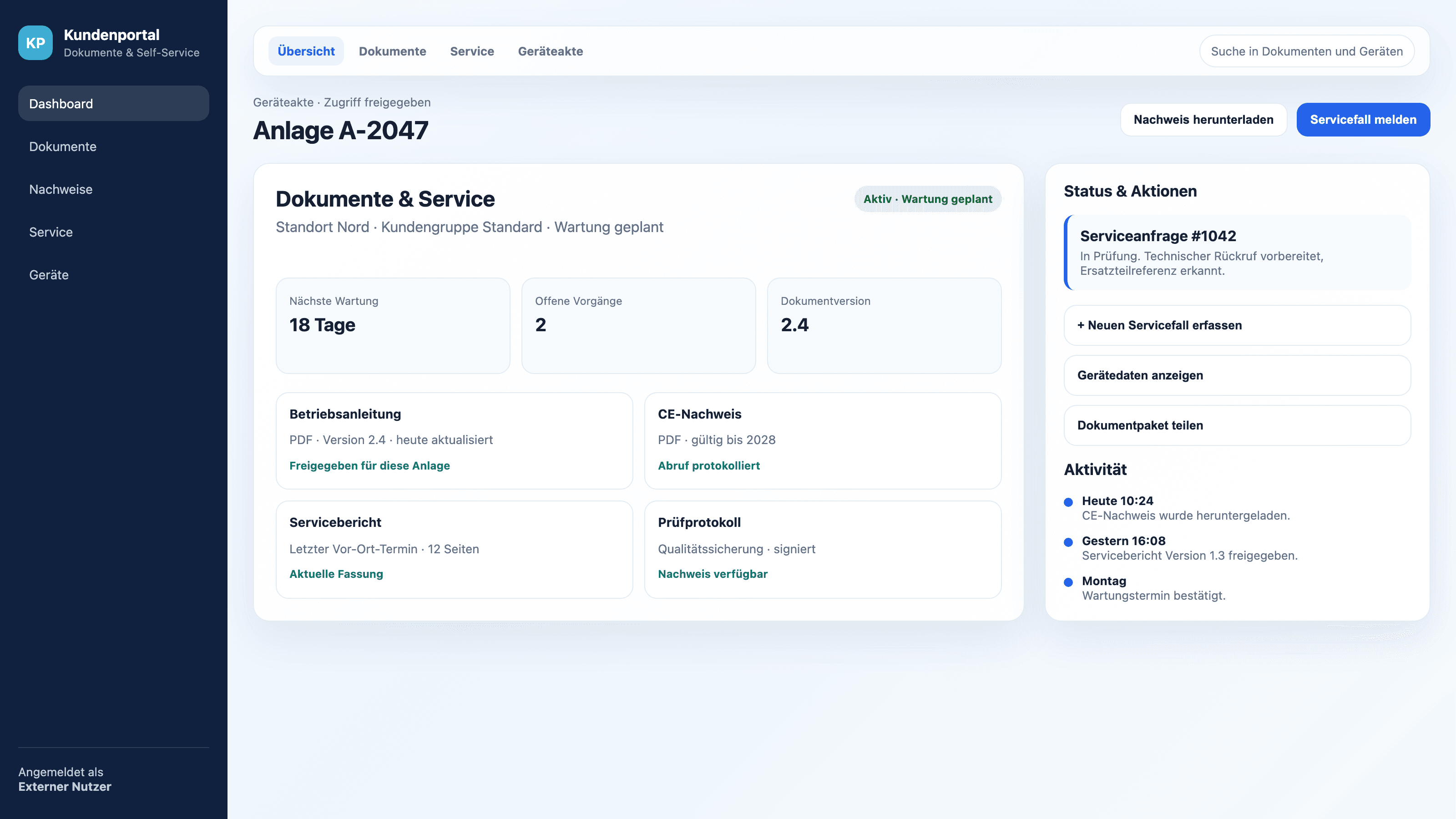Image resolution: width=1456 pixels, height=819 pixels.
Task: Click the Servicefall melden button
Action: [x=1363, y=119]
